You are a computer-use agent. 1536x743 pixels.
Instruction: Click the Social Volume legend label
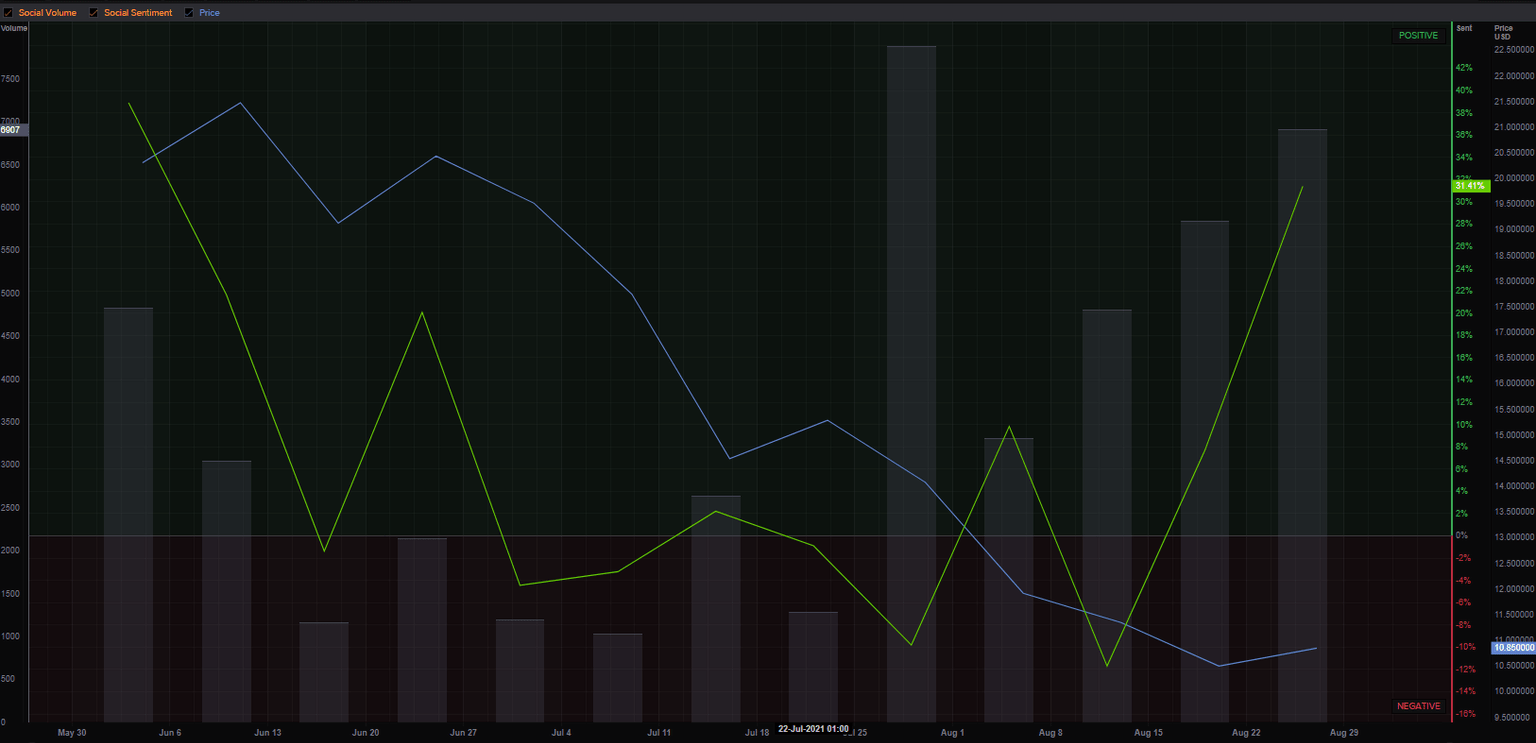click(47, 13)
